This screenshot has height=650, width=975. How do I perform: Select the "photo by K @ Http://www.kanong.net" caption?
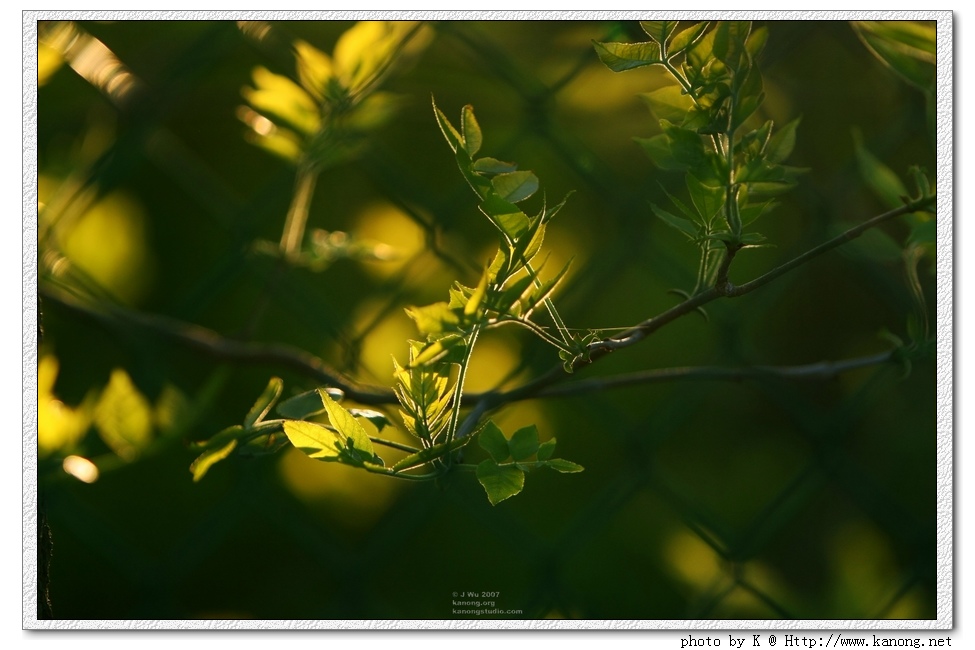(816, 641)
